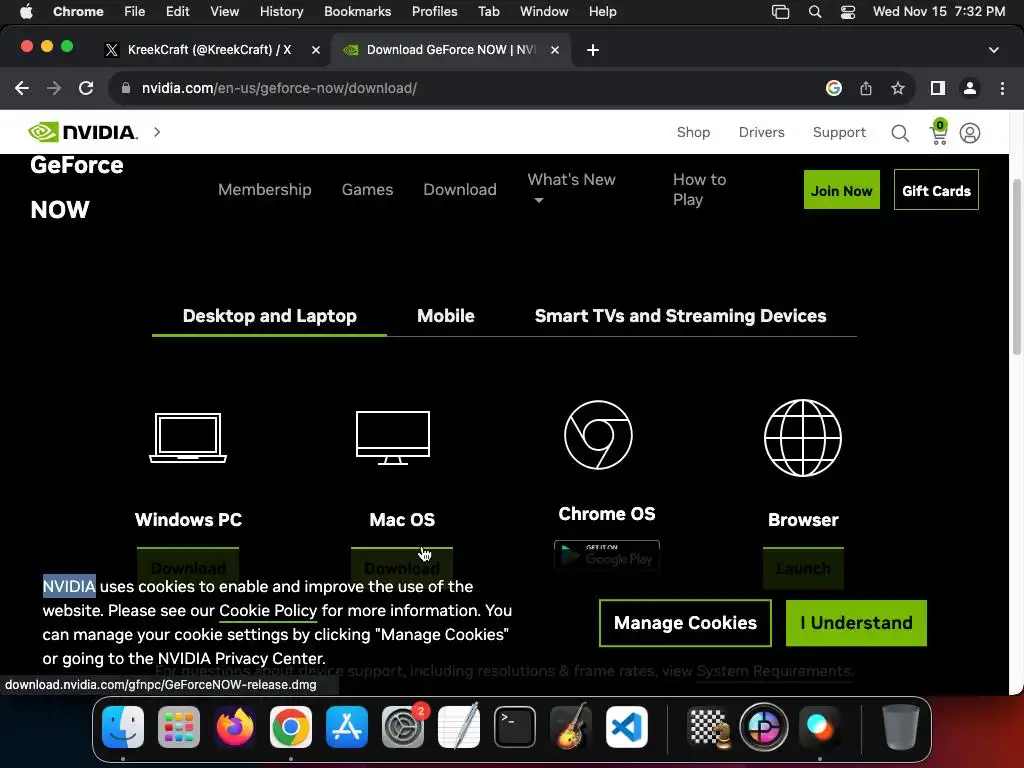Viewport: 1024px width, 768px height.
Task: Open the Membership nav link
Action: coord(264,189)
